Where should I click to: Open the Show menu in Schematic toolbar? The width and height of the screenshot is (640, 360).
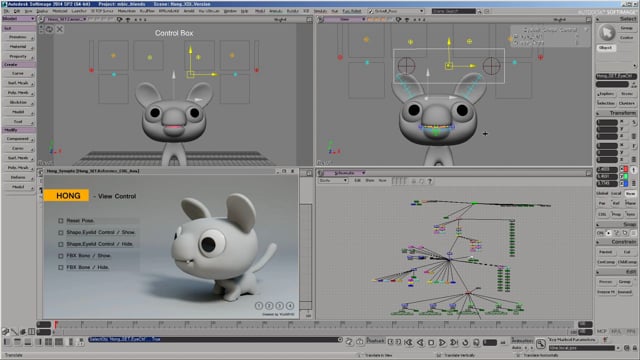(369, 180)
